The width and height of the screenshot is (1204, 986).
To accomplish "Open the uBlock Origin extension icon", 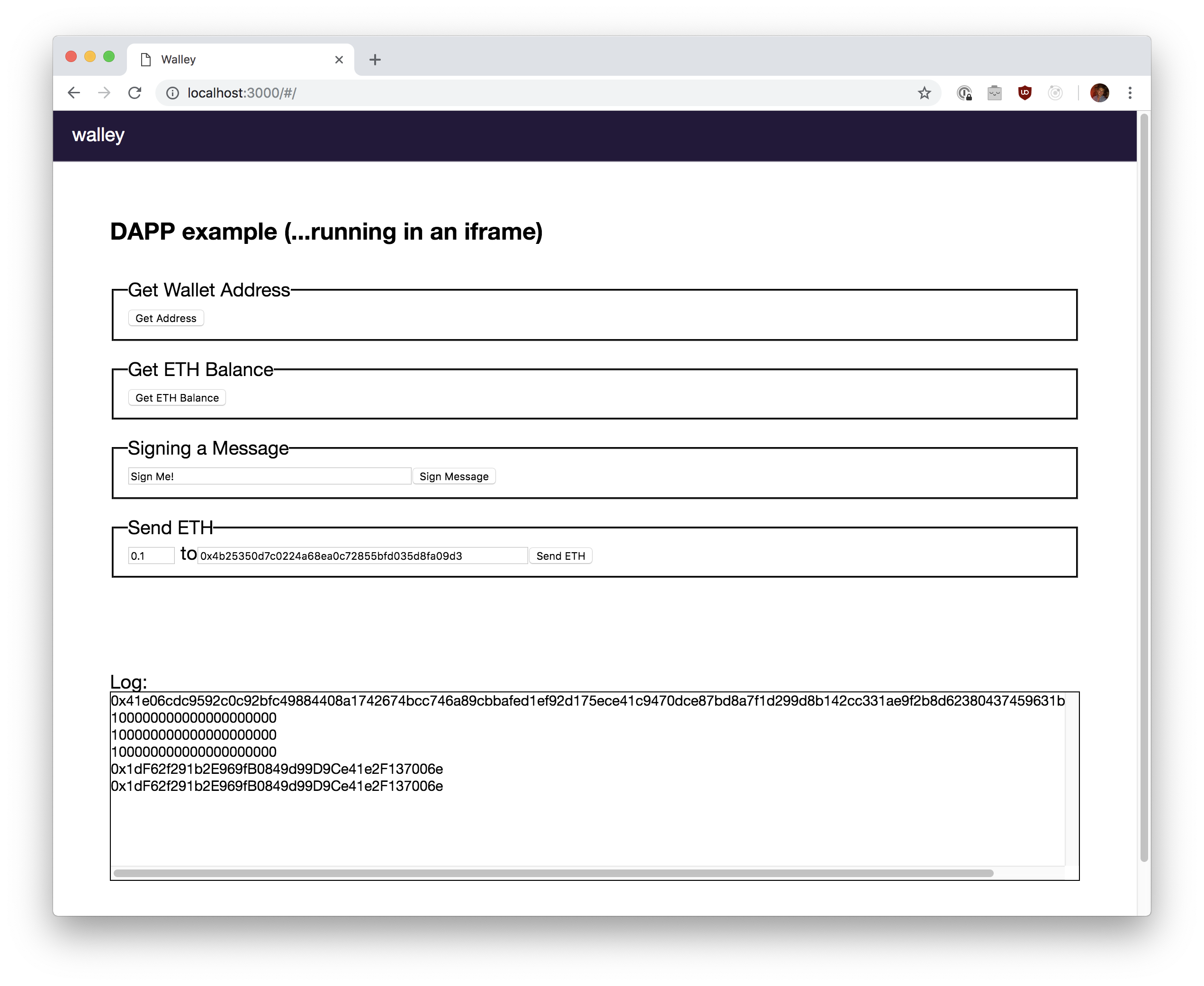I will point(1024,92).
